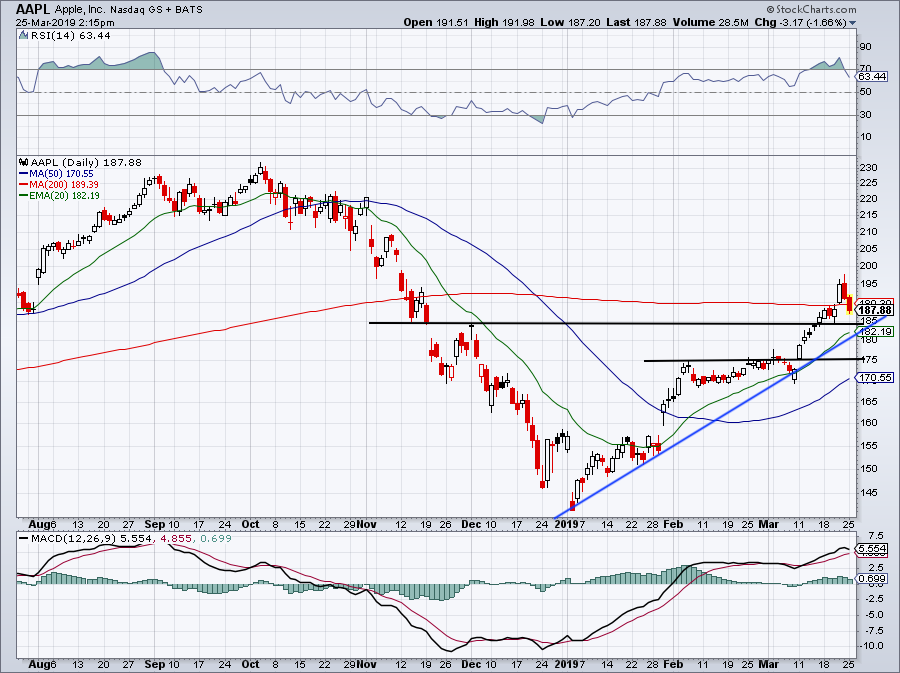Click the candlestick icon beside AAPL (Daily)
This screenshot has height=673, width=900.
[24, 162]
